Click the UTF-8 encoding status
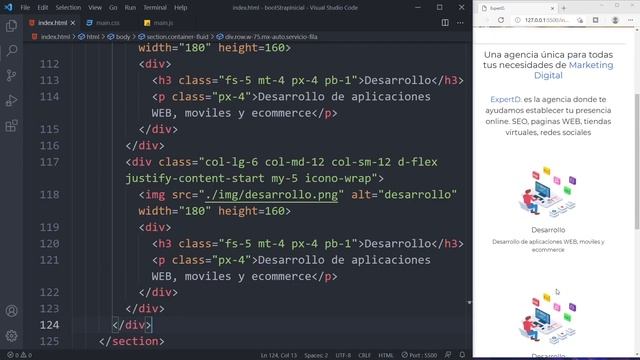This screenshot has height=360, width=640. [x=343, y=355]
